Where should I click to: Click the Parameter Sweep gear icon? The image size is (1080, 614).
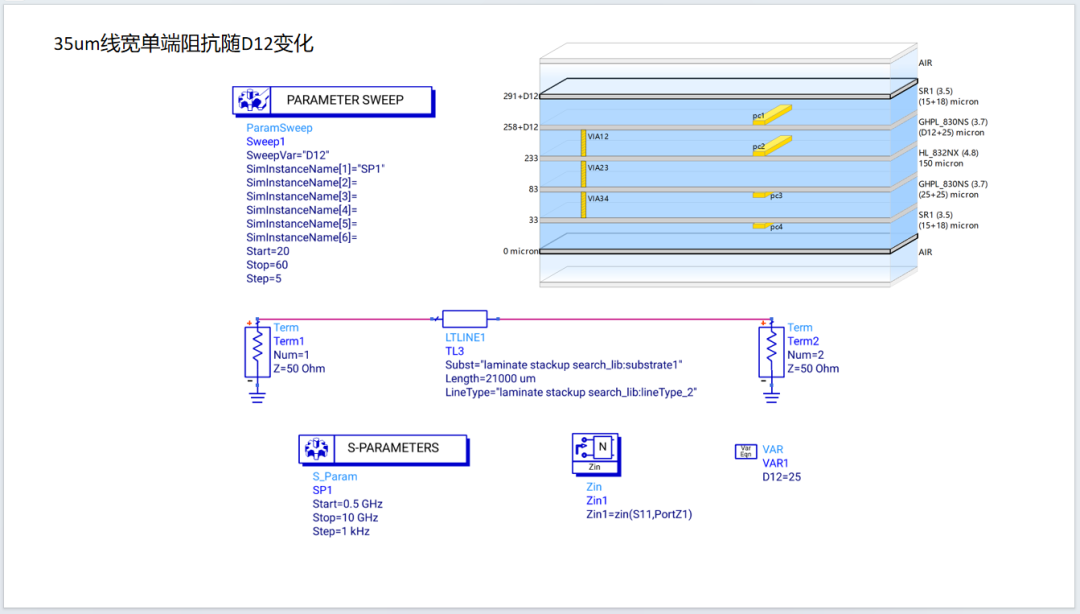click(x=253, y=100)
